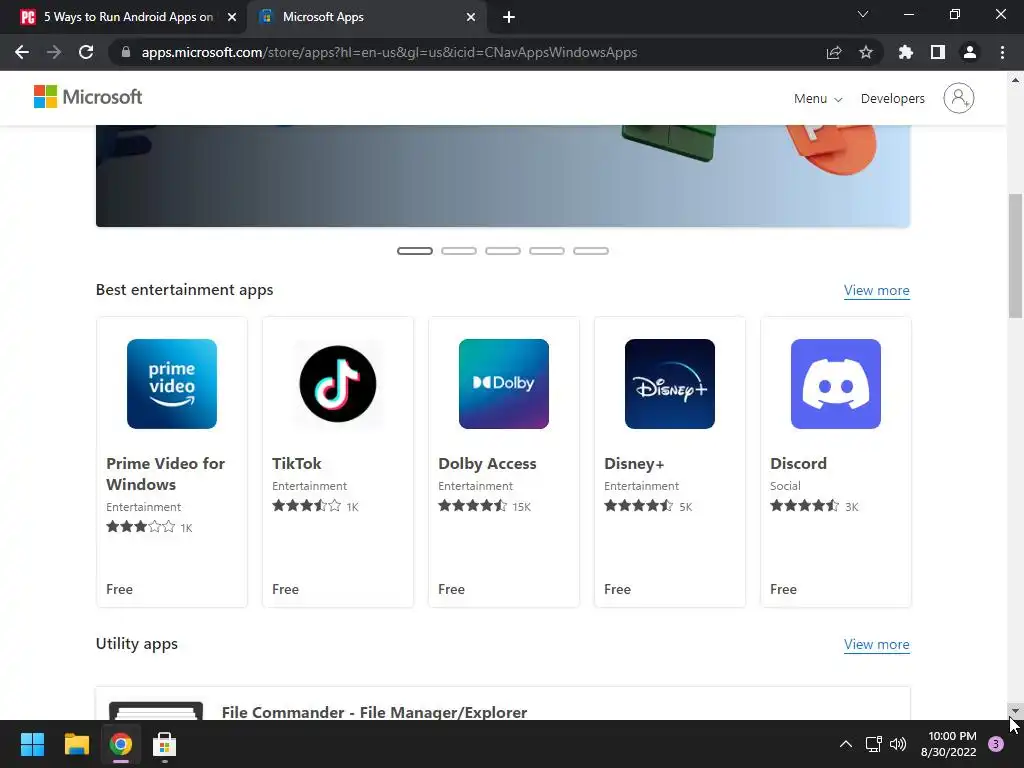Open the Prime Video for Windows title
Viewport: 1024px width, 768px height.
click(x=165, y=474)
